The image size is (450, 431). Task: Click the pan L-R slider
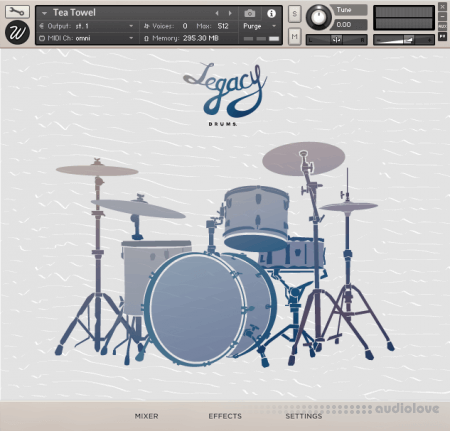click(337, 40)
